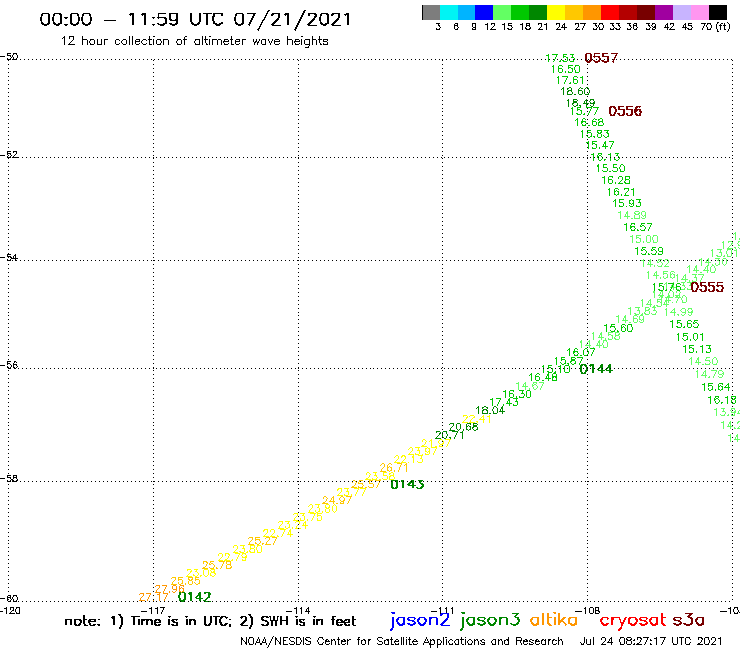The width and height of the screenshot is (740, 650).
Task: Click the wave height value 15.47
Action: click(599, 145)
